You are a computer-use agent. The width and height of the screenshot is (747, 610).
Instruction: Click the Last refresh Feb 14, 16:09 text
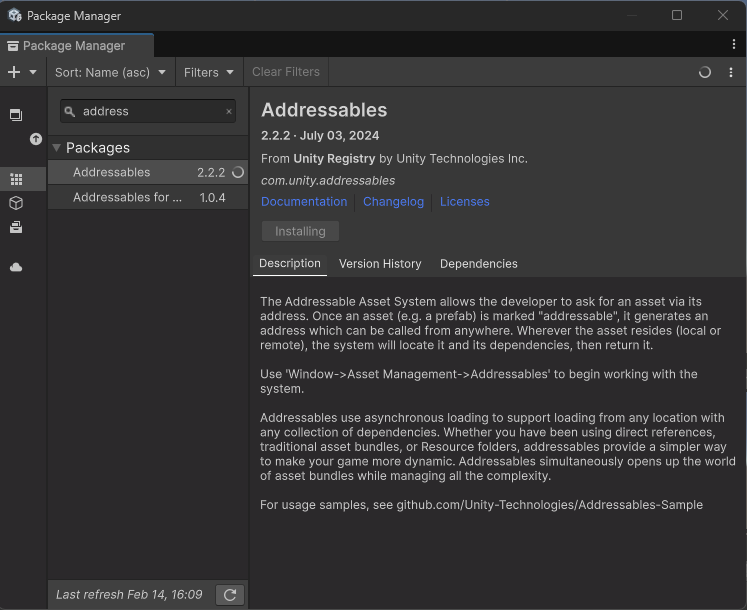click(129, 594)
